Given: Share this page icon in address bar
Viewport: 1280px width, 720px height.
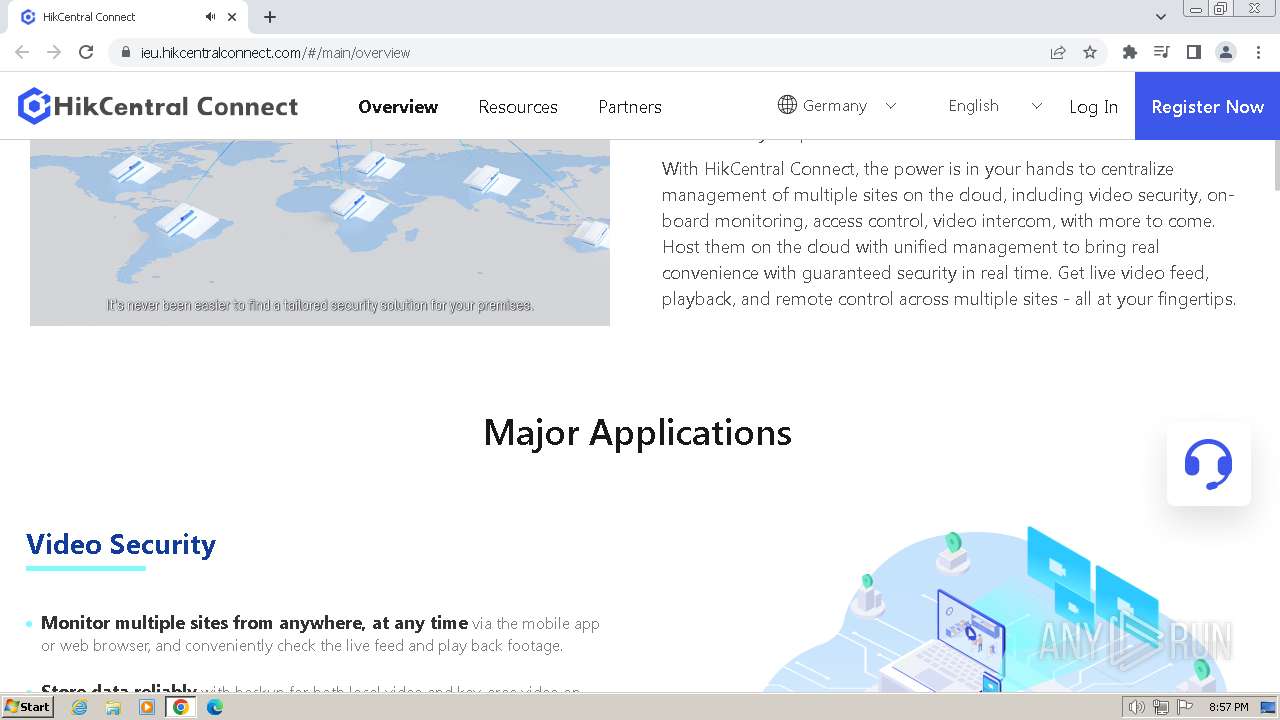Looking at the screenshot, I should pos(1058,52).
